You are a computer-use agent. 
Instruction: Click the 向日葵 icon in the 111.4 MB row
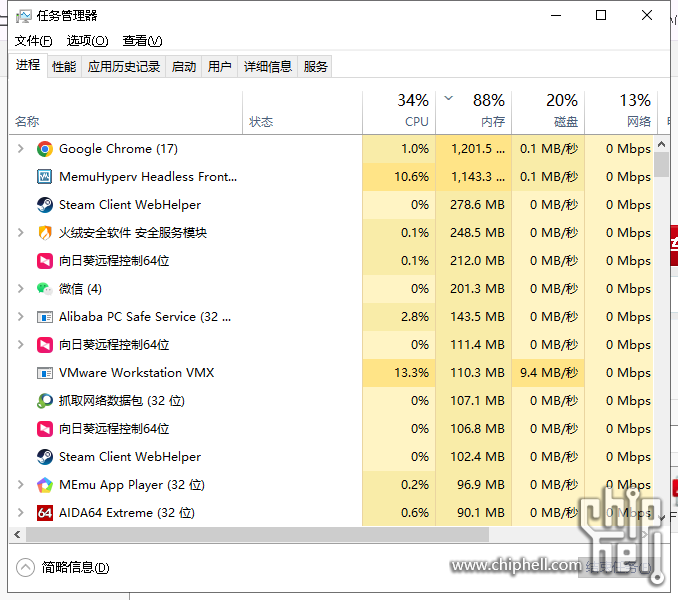(45, 345)
